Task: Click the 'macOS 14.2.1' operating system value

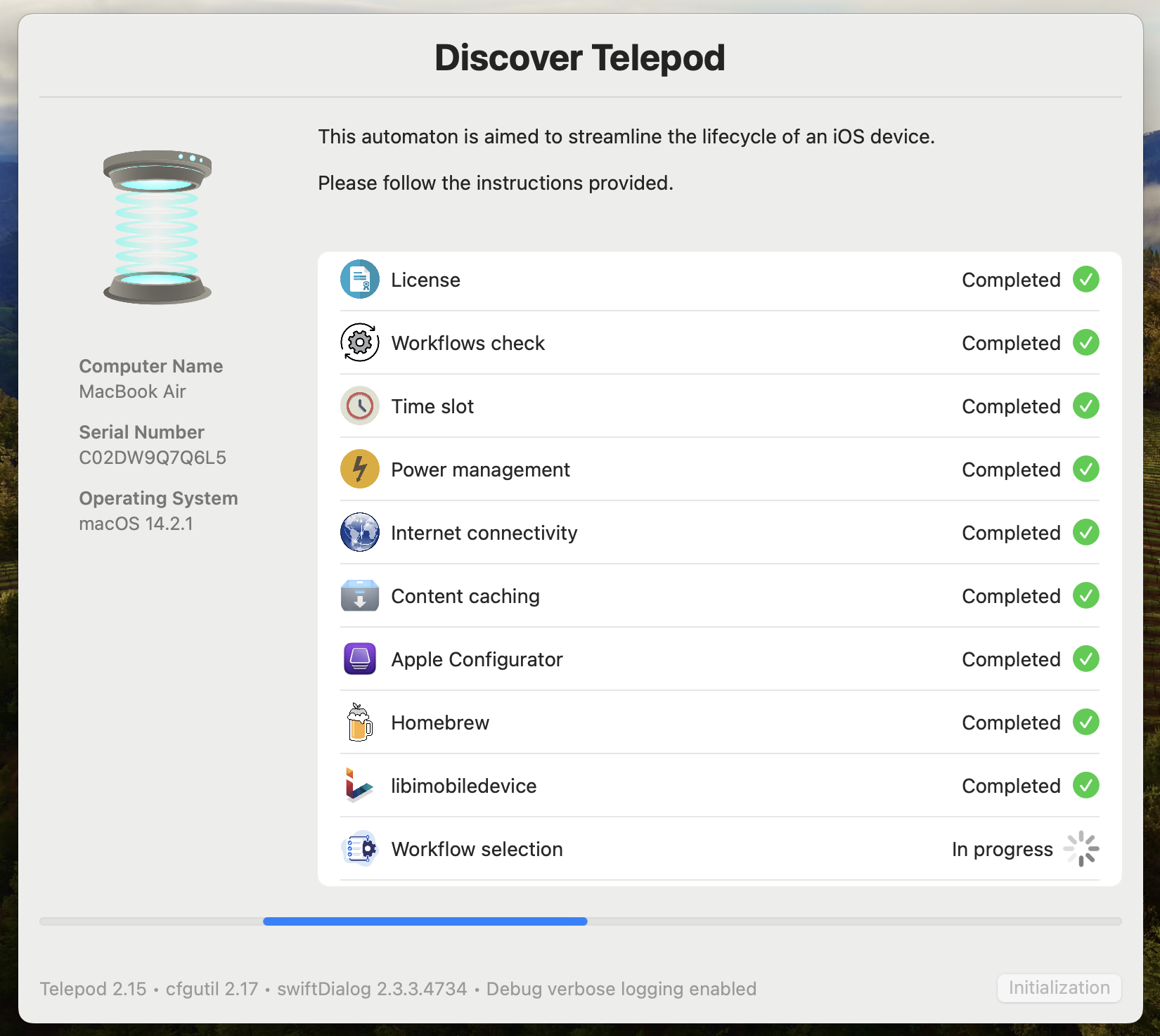Action: click(136, 524)
